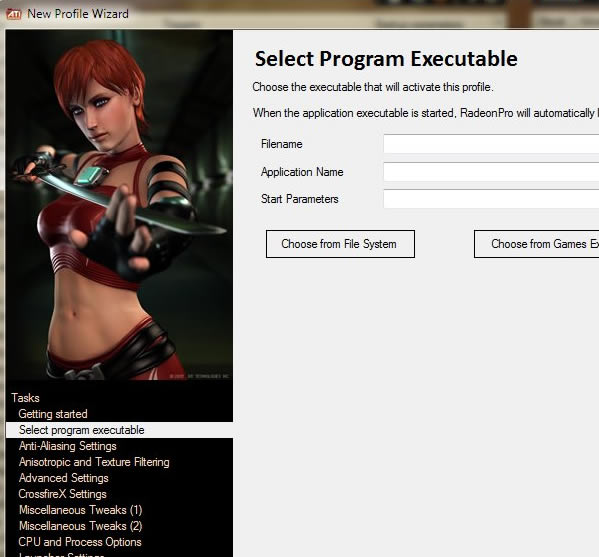This screenshot has width=599, height=557.
Task: Click the New Profile Wizard title text
Action: tap(78, 14)
